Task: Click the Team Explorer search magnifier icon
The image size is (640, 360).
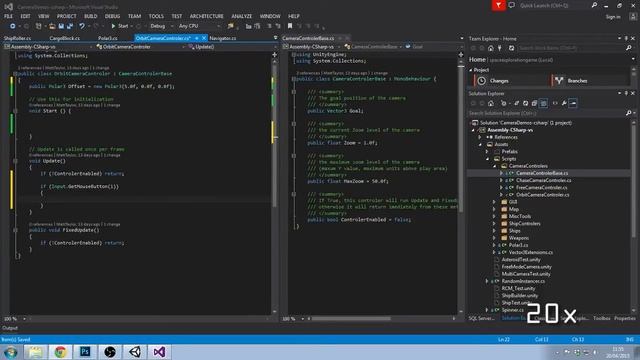Action: (629, 48)
